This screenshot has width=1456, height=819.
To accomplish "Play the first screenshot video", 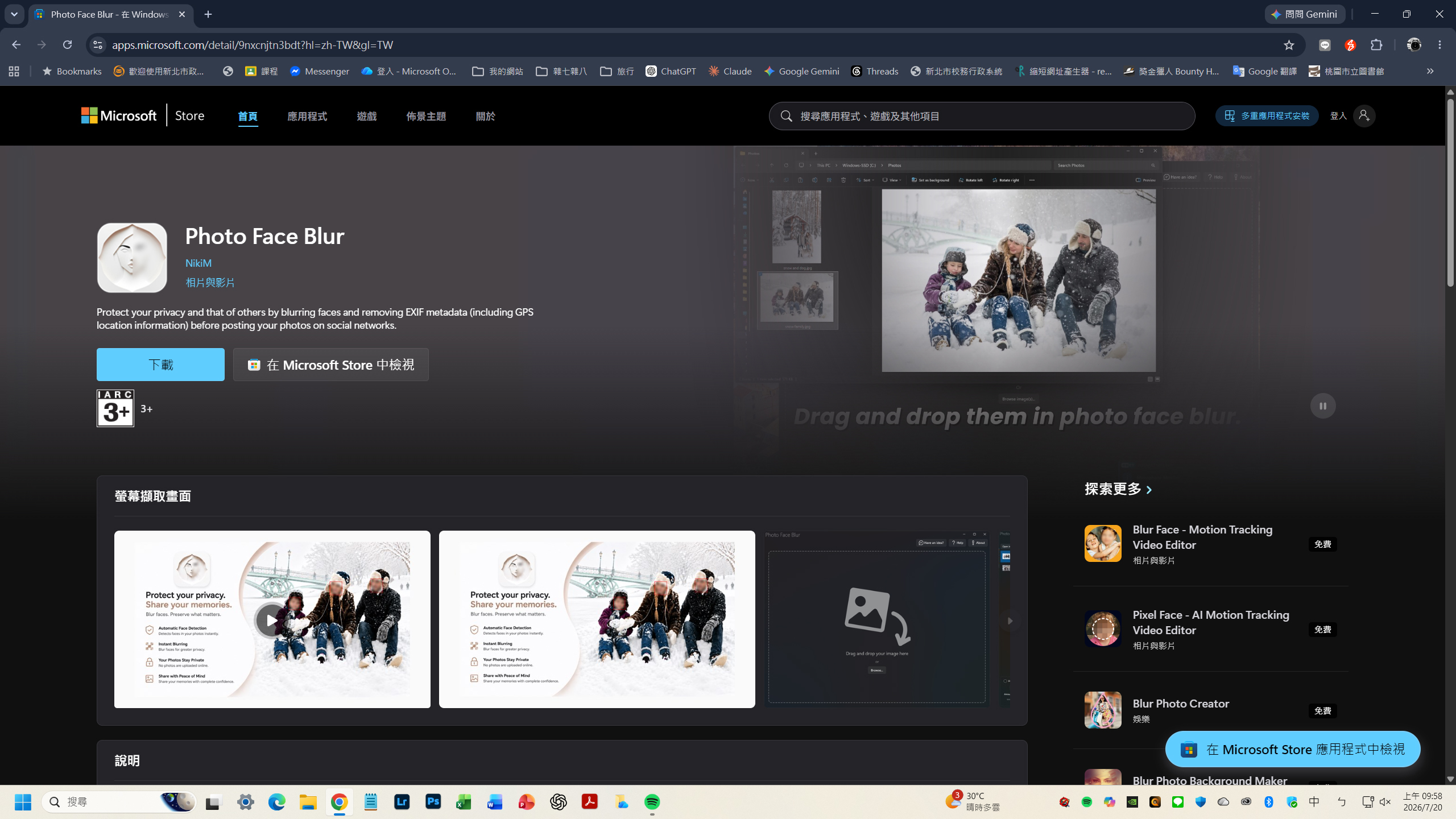I will coord(271,621).
